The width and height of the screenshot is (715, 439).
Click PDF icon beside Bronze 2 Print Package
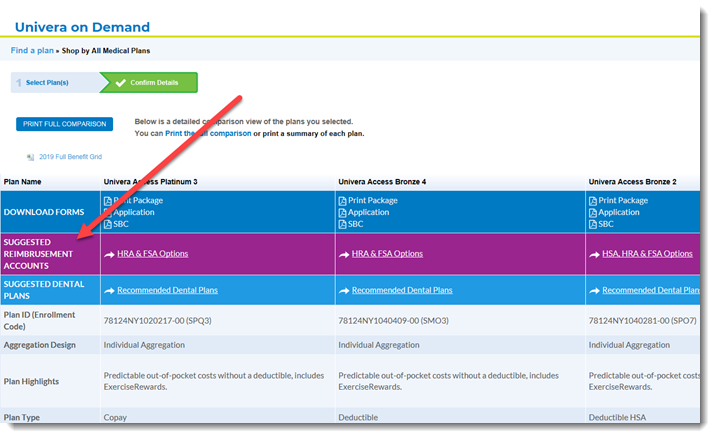coord(593,201)
